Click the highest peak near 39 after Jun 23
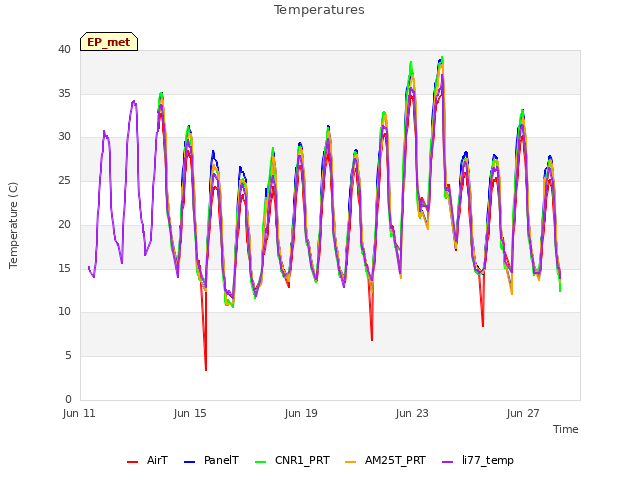Screen dimensions: 640x480 click(x=442, y=58)
